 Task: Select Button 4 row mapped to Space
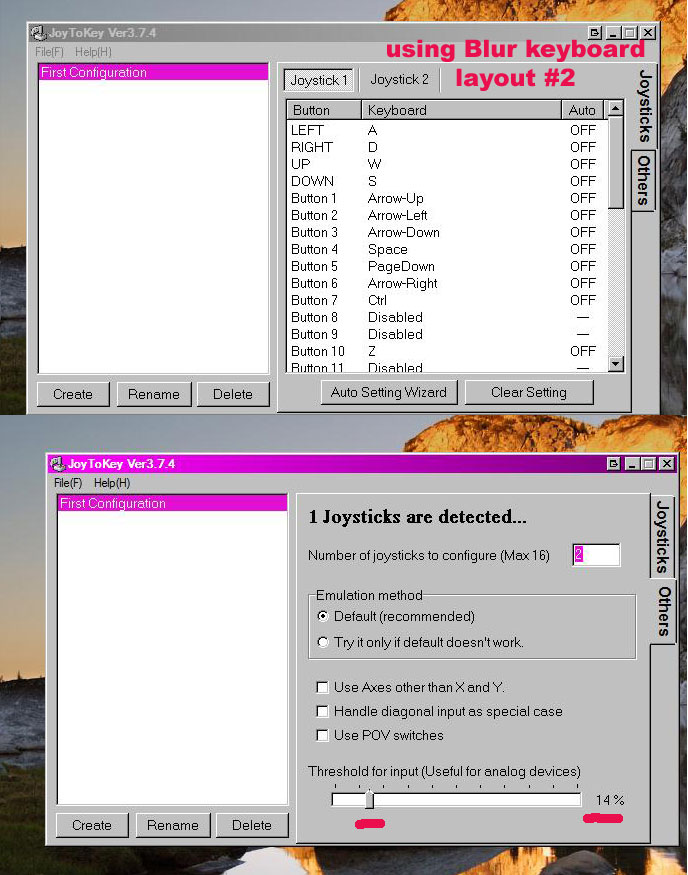(446, 249)
